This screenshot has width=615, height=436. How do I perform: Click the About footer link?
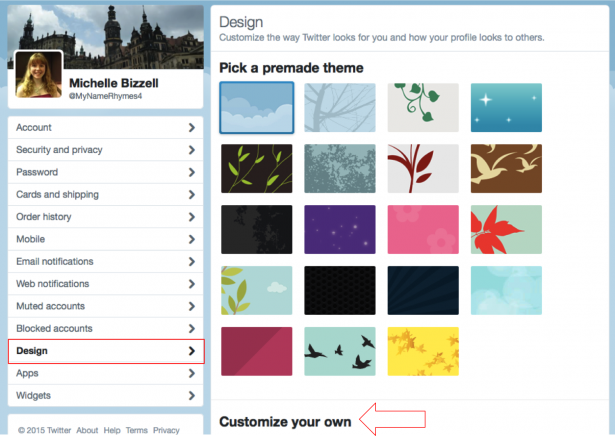[87, 430]
